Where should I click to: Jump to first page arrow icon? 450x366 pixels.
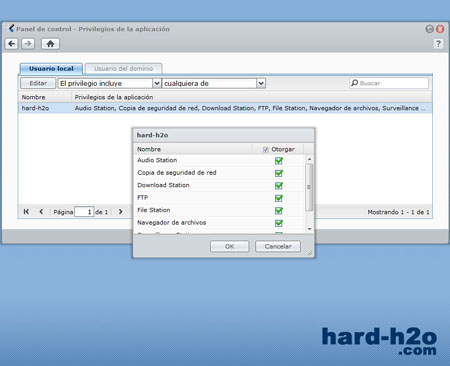coord(26,212)
